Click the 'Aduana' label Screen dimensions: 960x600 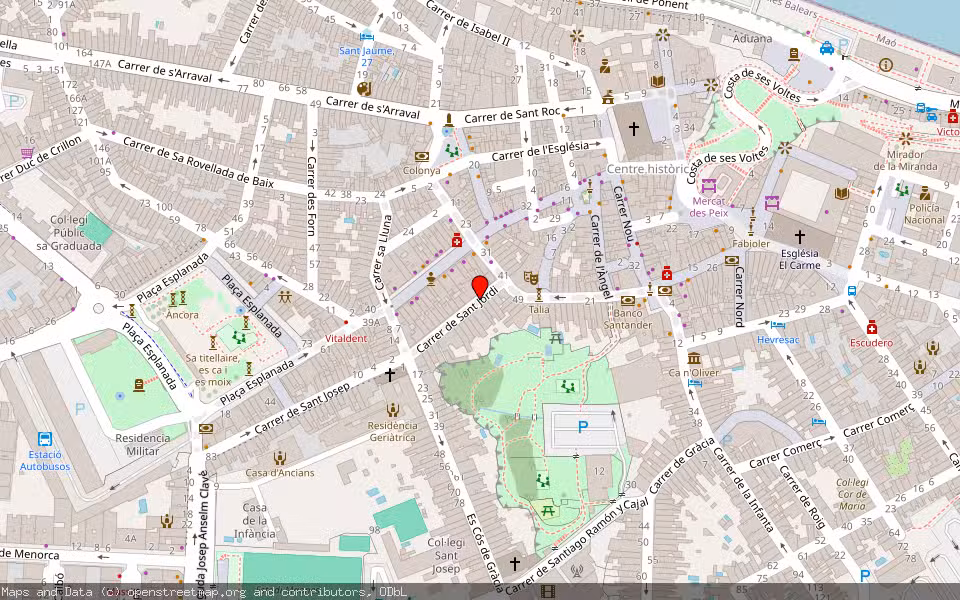752,38
